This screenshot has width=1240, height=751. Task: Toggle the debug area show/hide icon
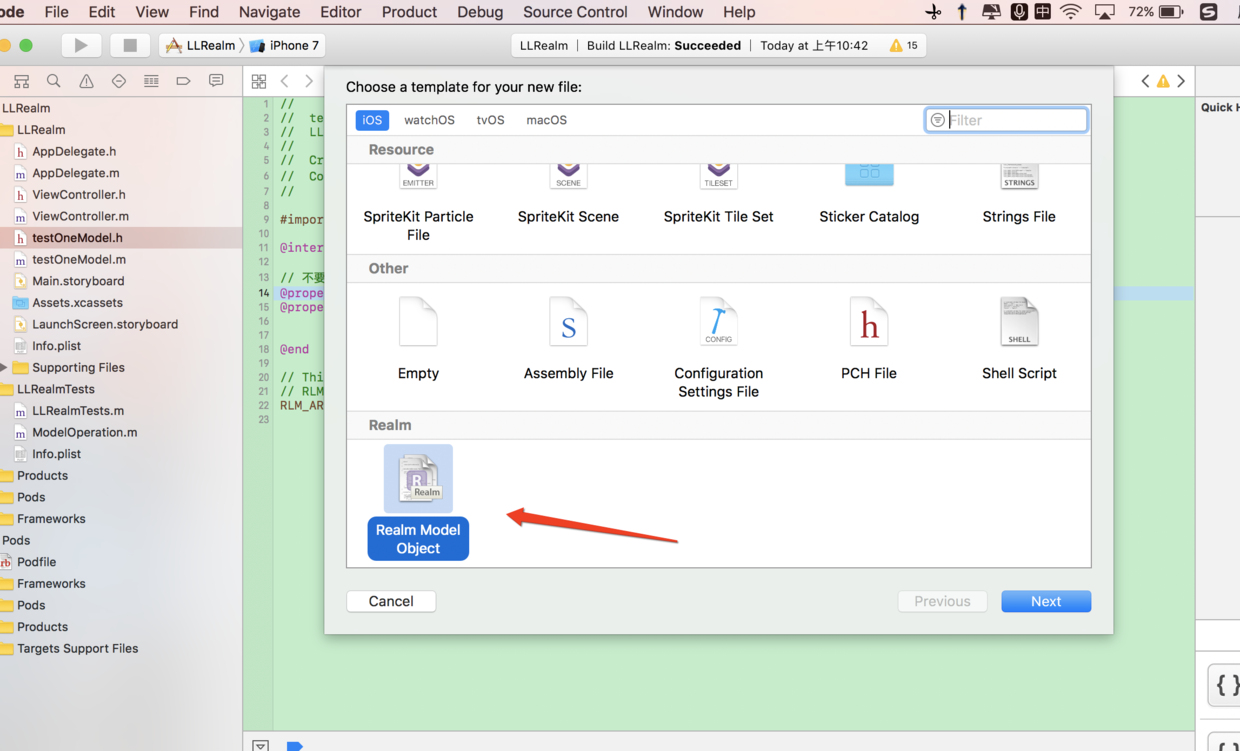[261, 745]
